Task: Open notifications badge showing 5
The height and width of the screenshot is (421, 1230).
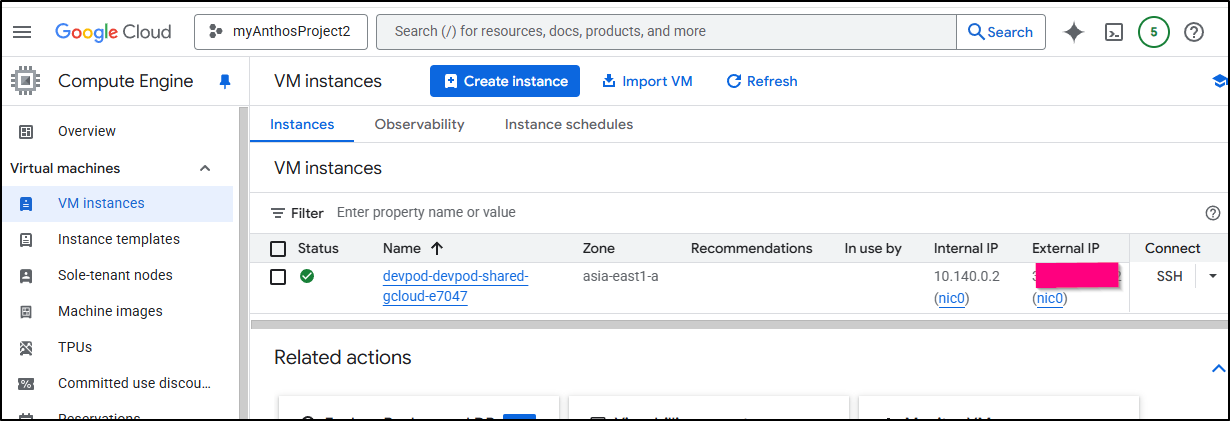Action: click(x=1153, y=32)
